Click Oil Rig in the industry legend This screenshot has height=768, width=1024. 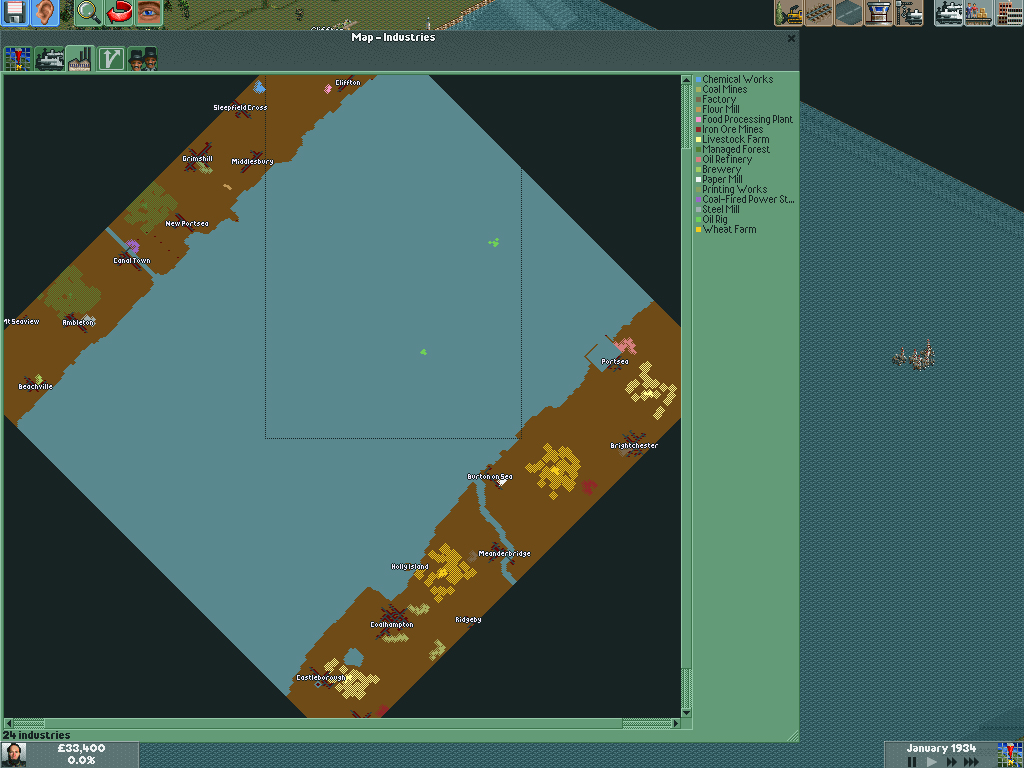click(714, 220)
